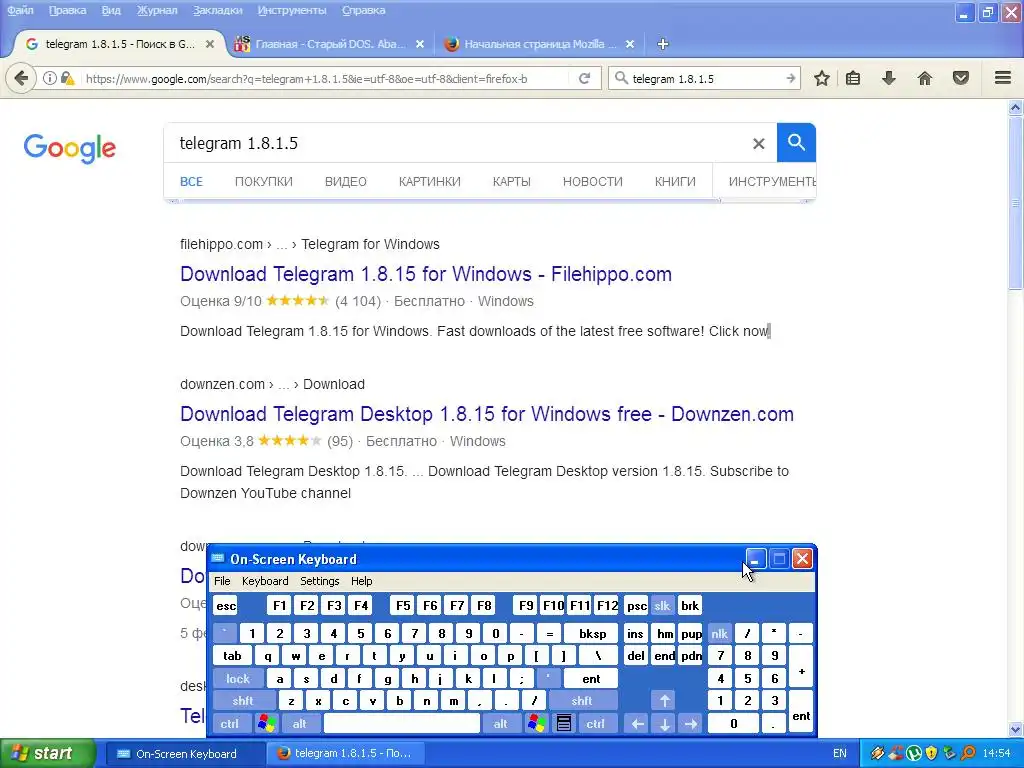
Task: Go back with Firefox back arrow
Action: click(21, 78)
